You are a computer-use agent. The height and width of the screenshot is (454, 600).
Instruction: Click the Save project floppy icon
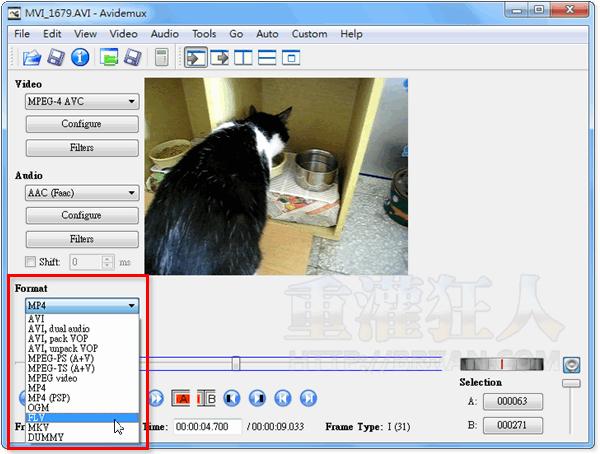coord(133,58)
